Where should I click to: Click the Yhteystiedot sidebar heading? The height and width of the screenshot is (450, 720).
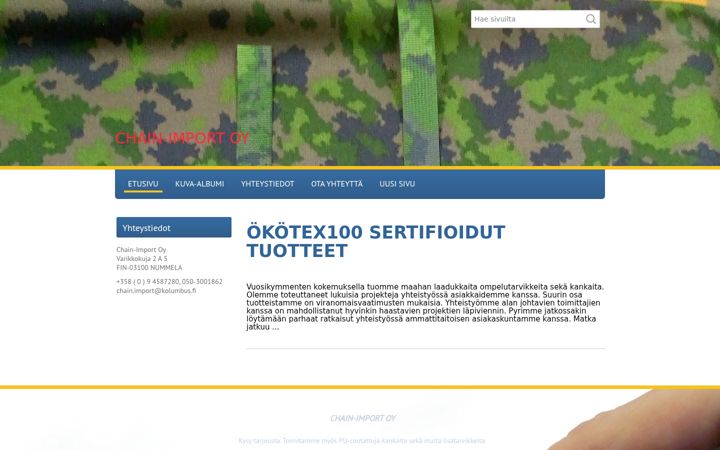[x=174, y=227]
